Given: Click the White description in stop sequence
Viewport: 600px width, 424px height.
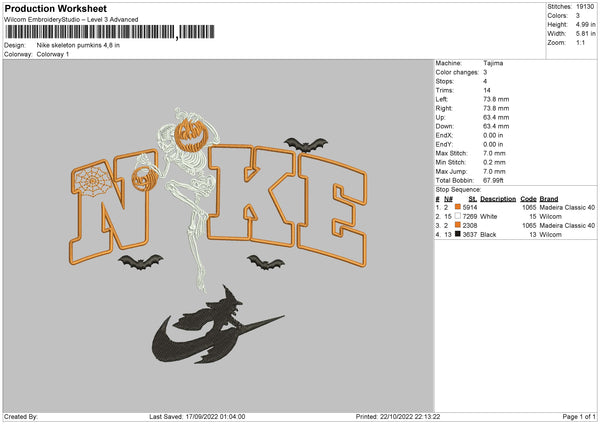Looking at the screenshot, I should pyautogui.click(x=488, y=217).
